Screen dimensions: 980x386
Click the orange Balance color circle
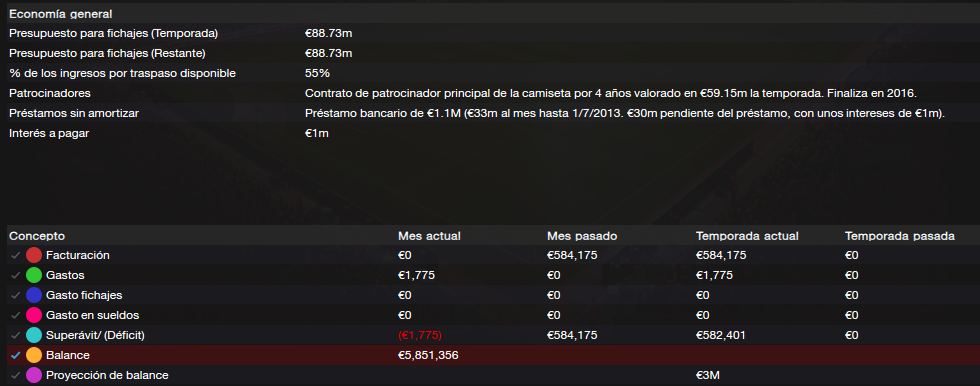[x=34, y=355]
